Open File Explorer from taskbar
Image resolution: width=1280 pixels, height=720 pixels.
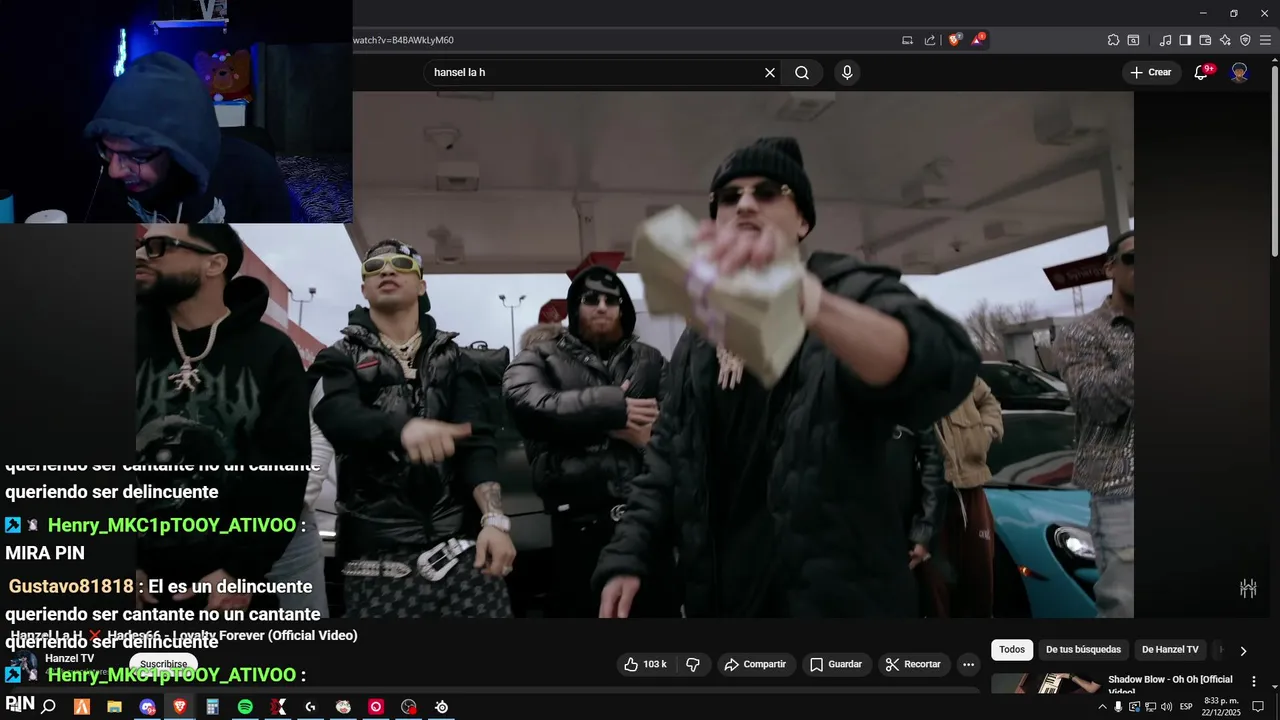(114, 707)
